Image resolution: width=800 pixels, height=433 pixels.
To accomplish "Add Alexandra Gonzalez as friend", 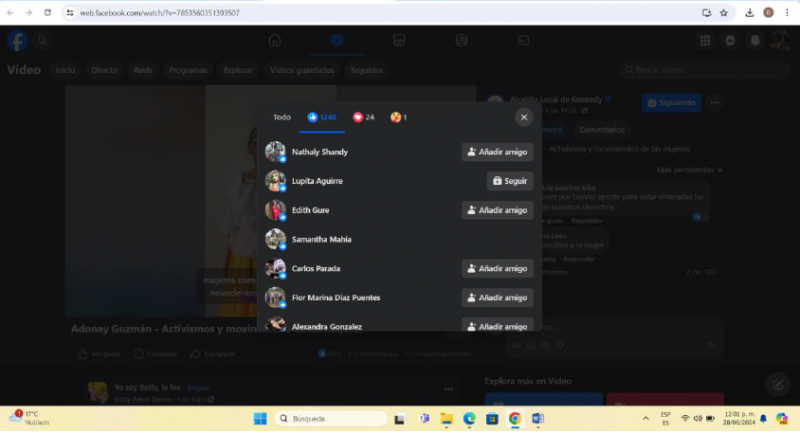I will coord(497,326).
